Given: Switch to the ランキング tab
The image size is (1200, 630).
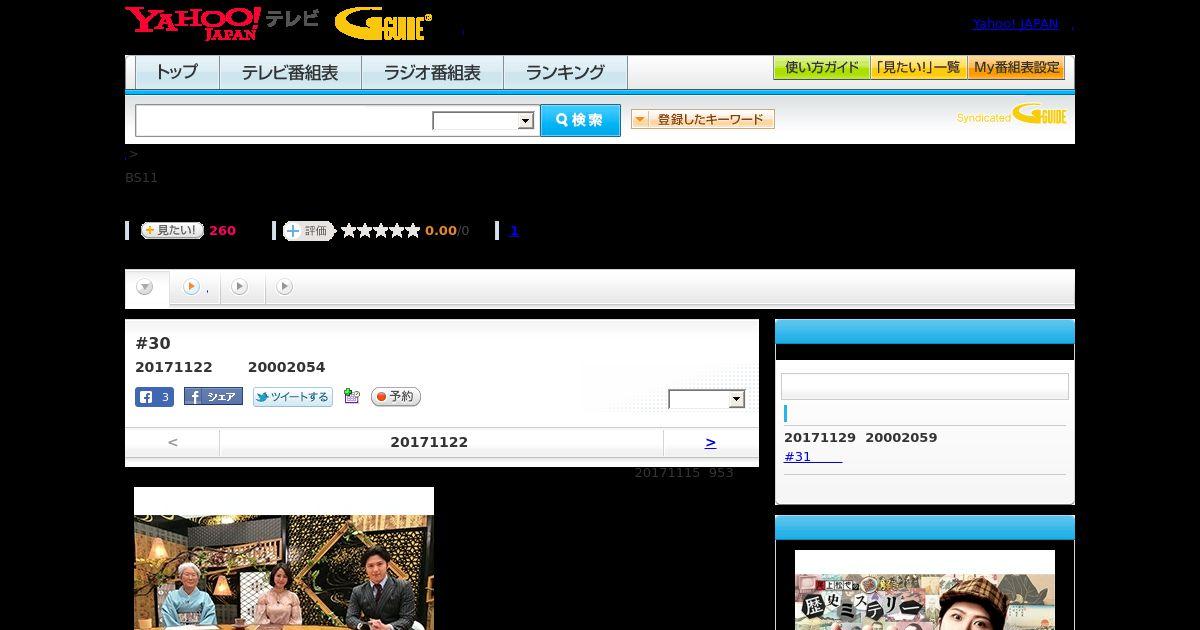Looking at the screenshot, I should pos(565,72).
